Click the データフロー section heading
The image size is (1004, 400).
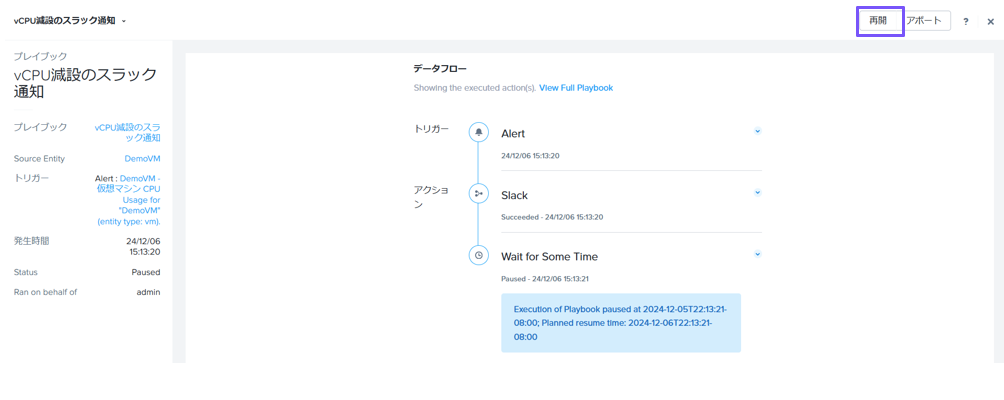coord(439,68)
